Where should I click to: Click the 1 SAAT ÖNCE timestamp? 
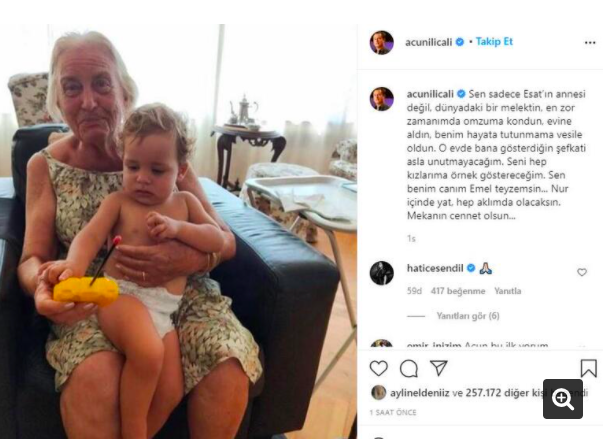(x=393, y=412)
